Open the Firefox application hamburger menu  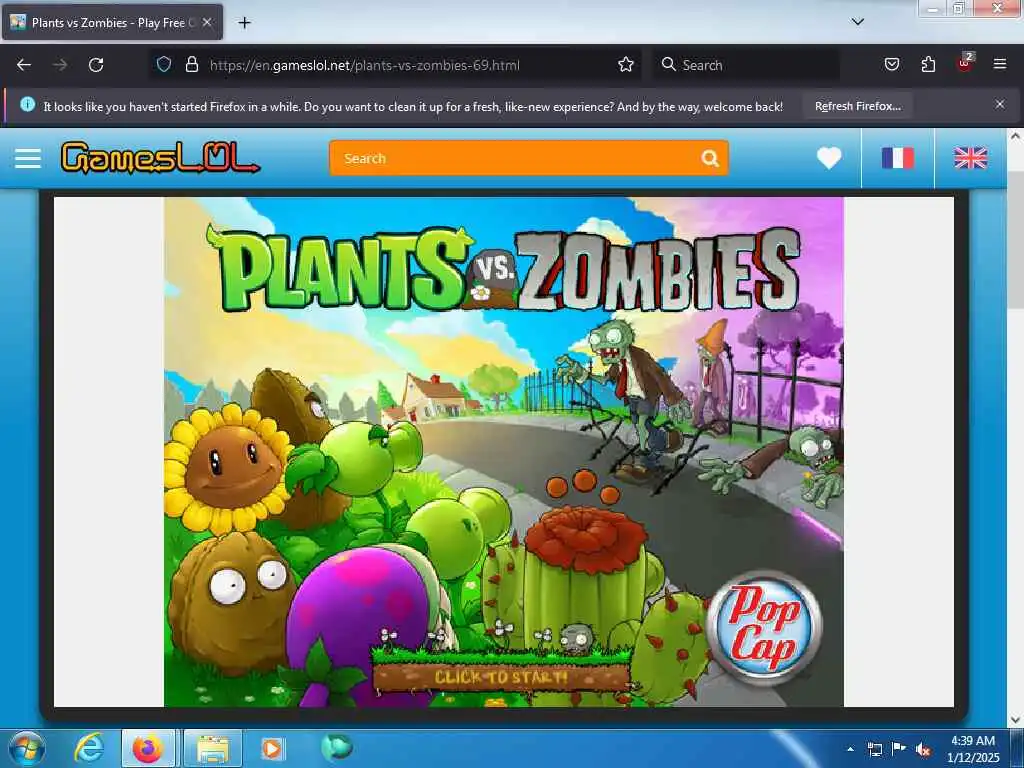pyautogui.click(x=1000, y=64)
